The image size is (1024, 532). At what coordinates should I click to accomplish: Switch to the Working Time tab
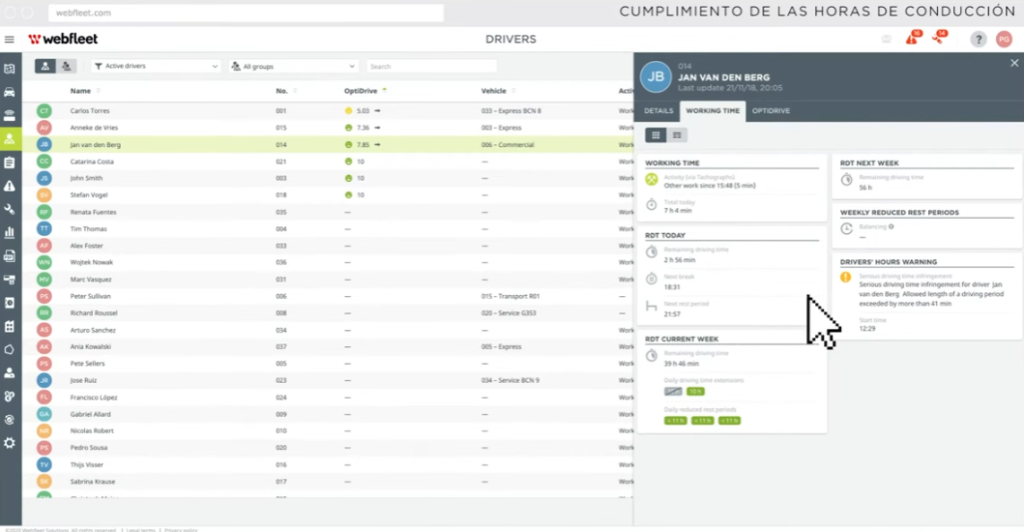pyautogui.click(x=712, y=111)
